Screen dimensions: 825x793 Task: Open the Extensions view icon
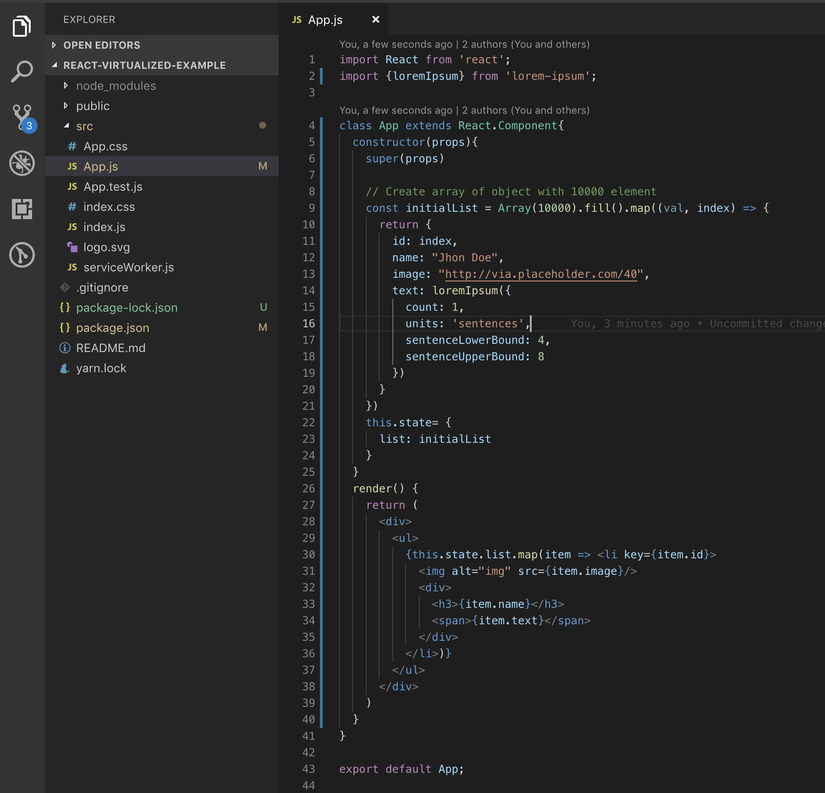[21, 208]
